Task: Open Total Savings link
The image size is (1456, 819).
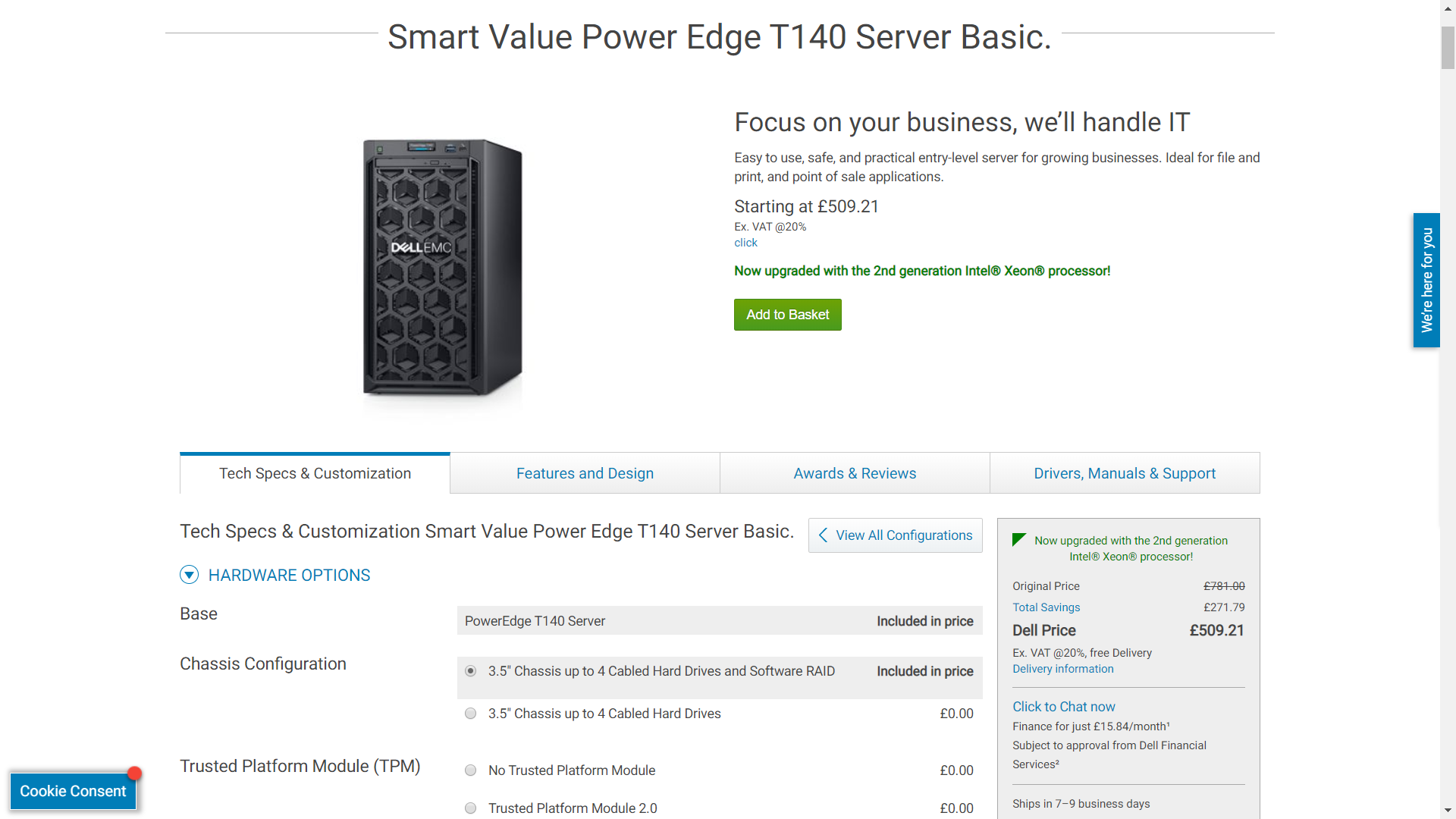Action: [1046, 607]
